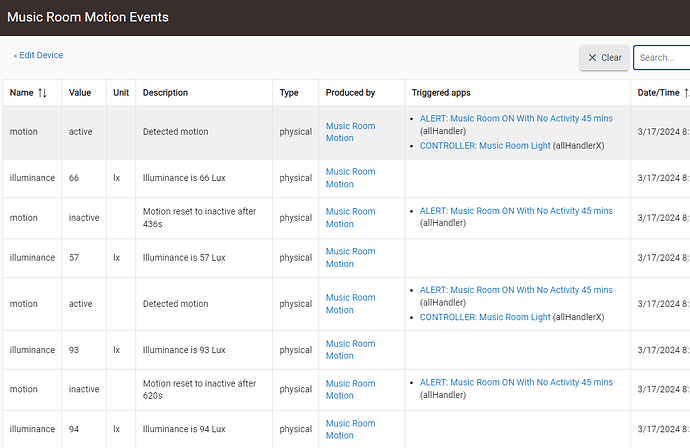The image size is (690, 448).
Task: Open ALERT app link in top highlighted row
Action: pos(516,119)
